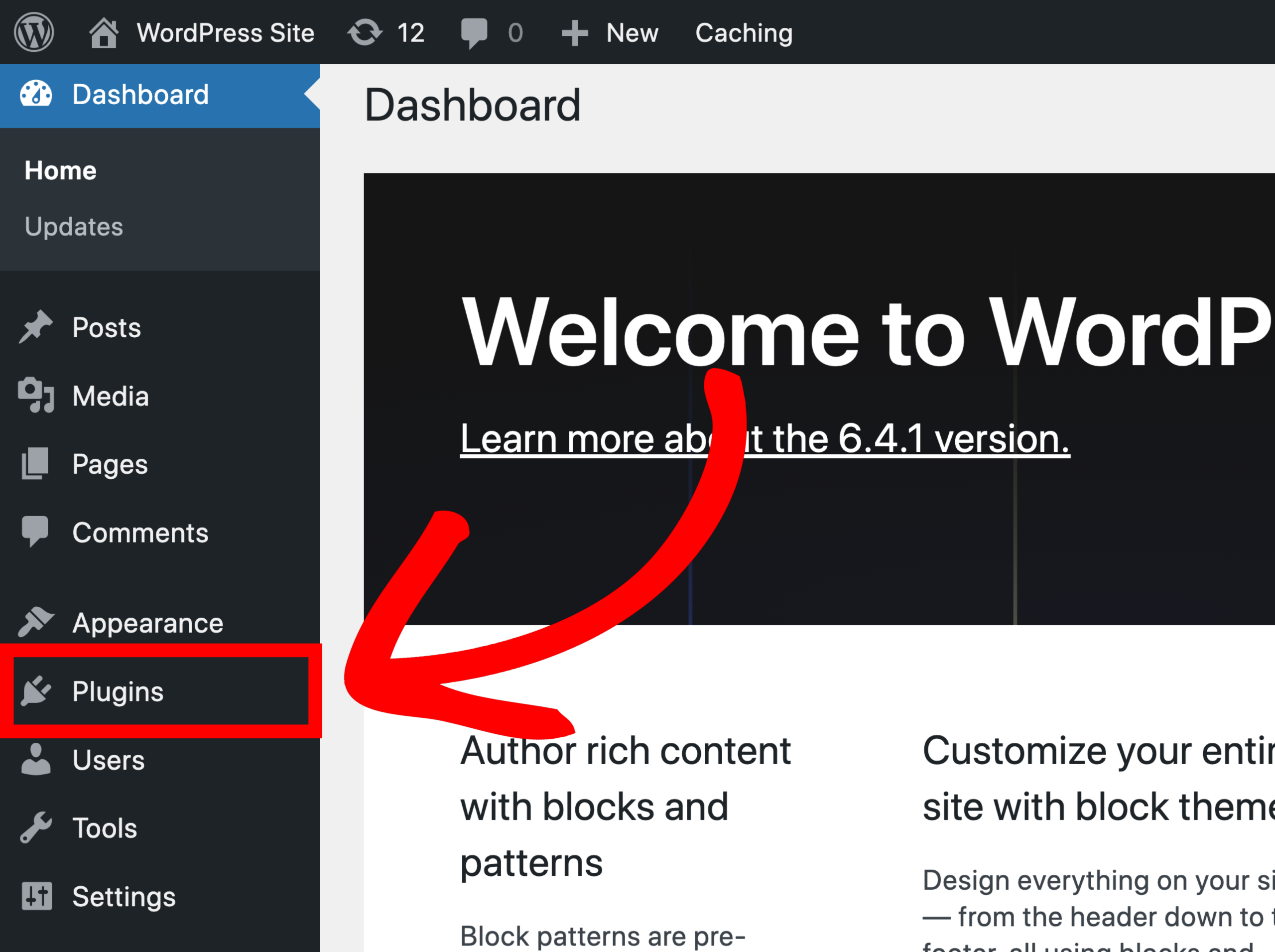Click the Dashboard page heading
The height and width of the screenshot is (952, 1275).
473,105
